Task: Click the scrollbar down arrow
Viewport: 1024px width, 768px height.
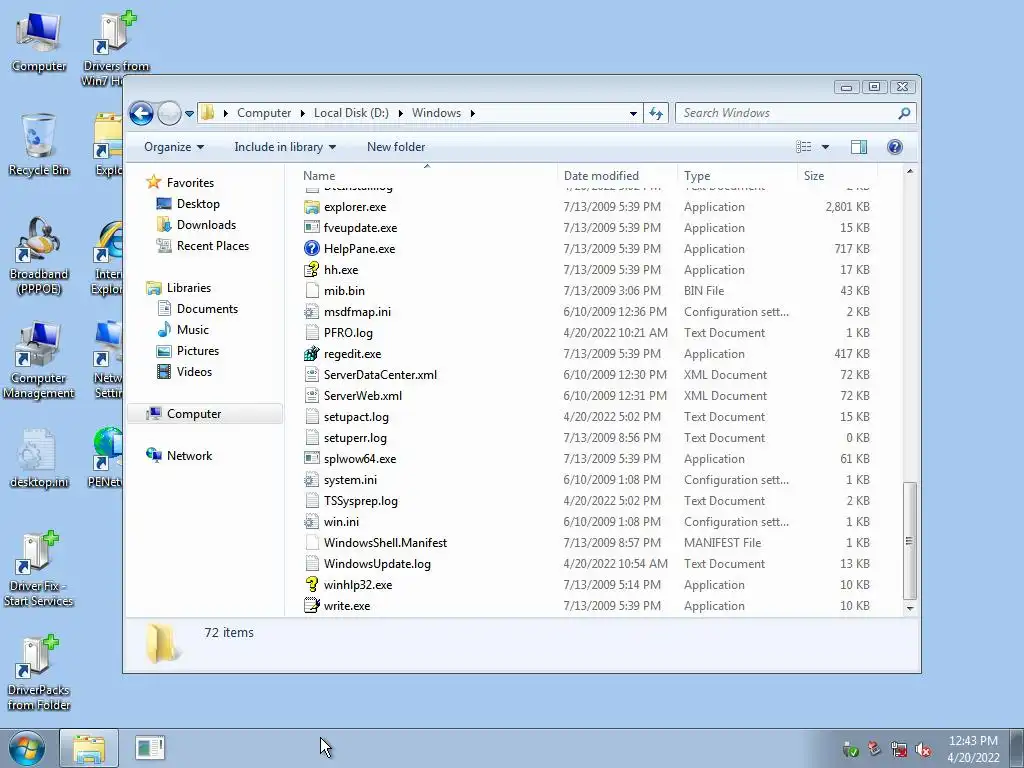Action: pos(910,608)
